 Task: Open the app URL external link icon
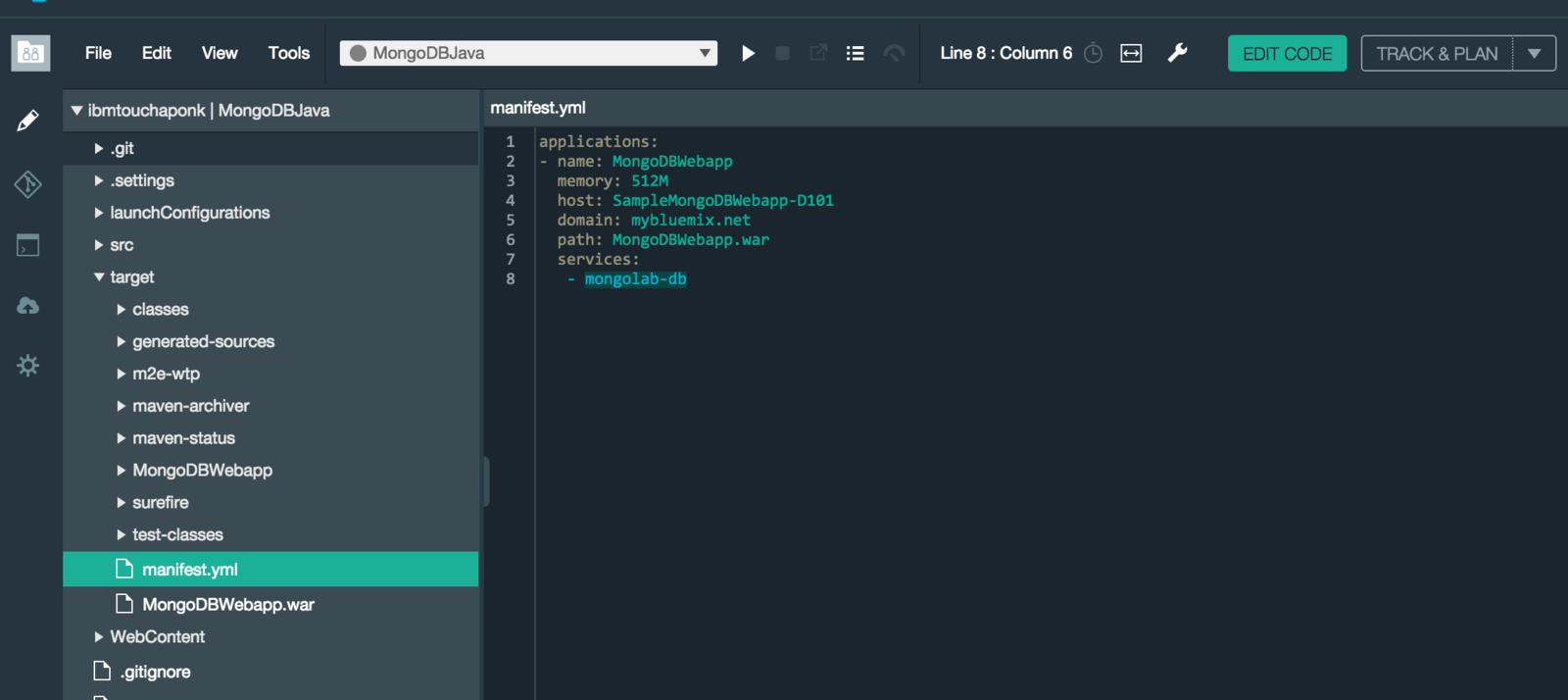pyautogui.click(x=818, y=52)
